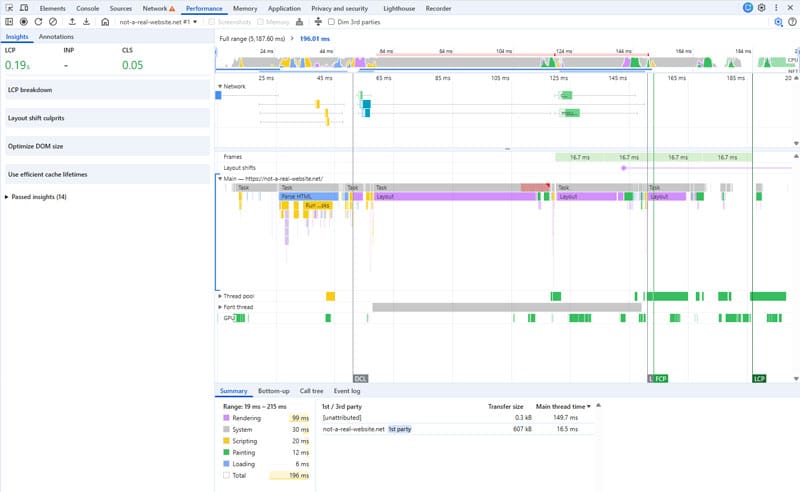Image resolution: width=800 pixels, height=492 pixels.
Task: Open the not-a-real-website.net #1 recording dropdown
Action: (158, 22)
